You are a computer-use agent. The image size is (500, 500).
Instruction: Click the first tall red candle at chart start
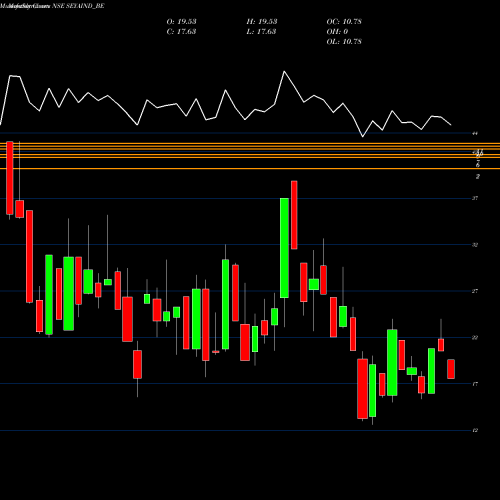tap(10, 178)
